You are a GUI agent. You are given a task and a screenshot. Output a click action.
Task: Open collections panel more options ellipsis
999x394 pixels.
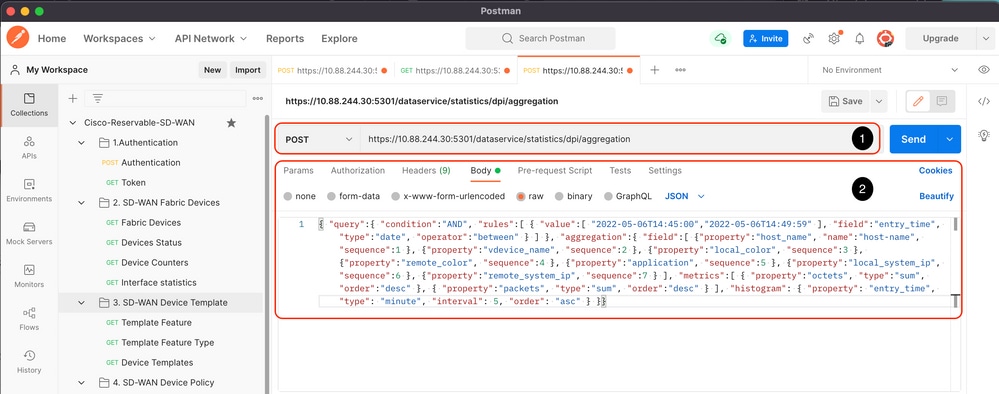(x=257, y=98)
